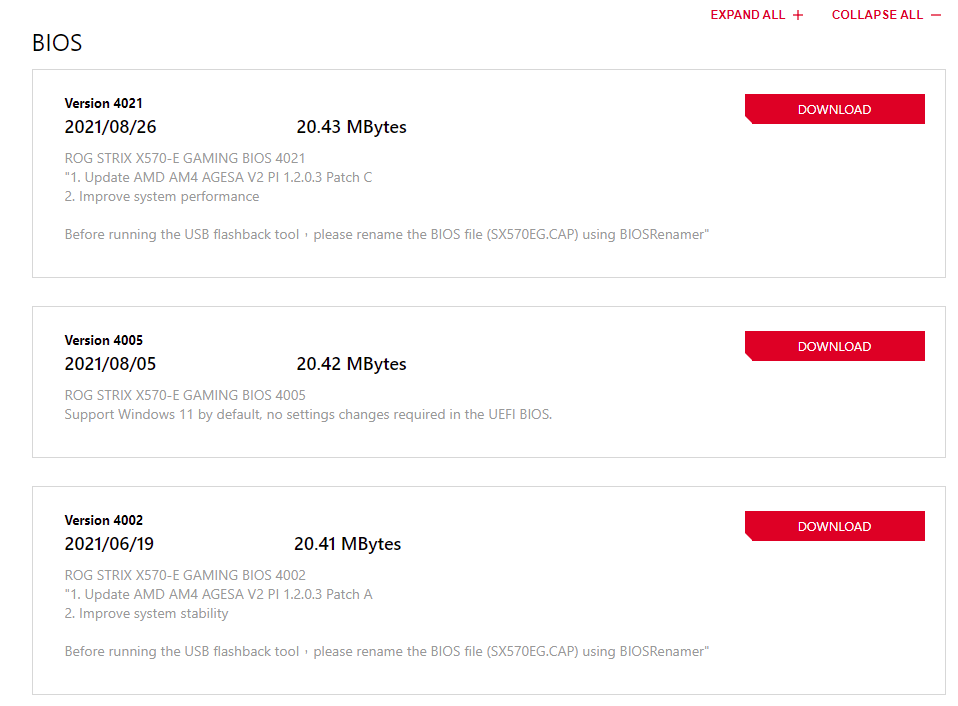This screenshot has height=706, width=958.
Task: Click the AGESA Patch C update note
Action: tap(218, 177)
